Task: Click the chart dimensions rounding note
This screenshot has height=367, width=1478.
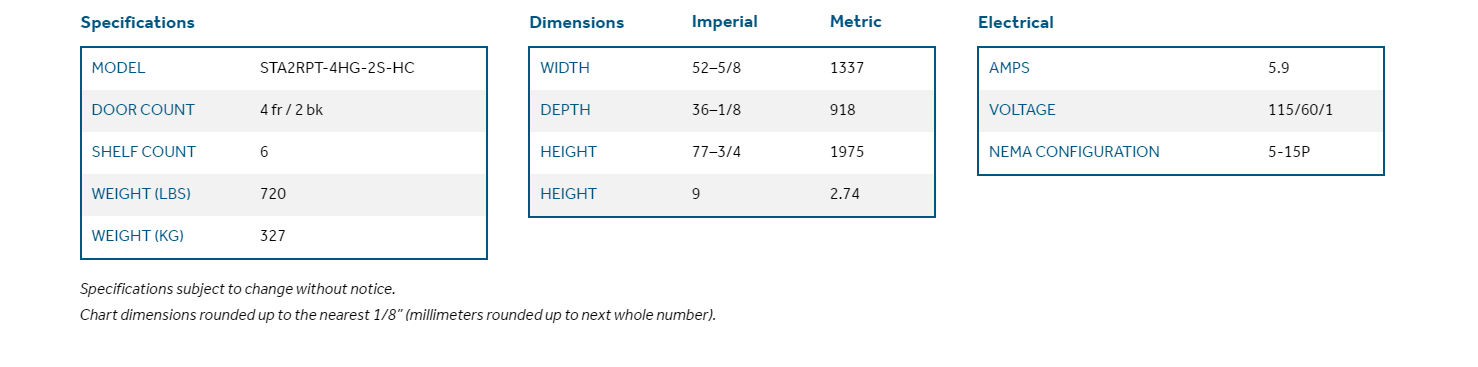Action: tap(398, 315)
